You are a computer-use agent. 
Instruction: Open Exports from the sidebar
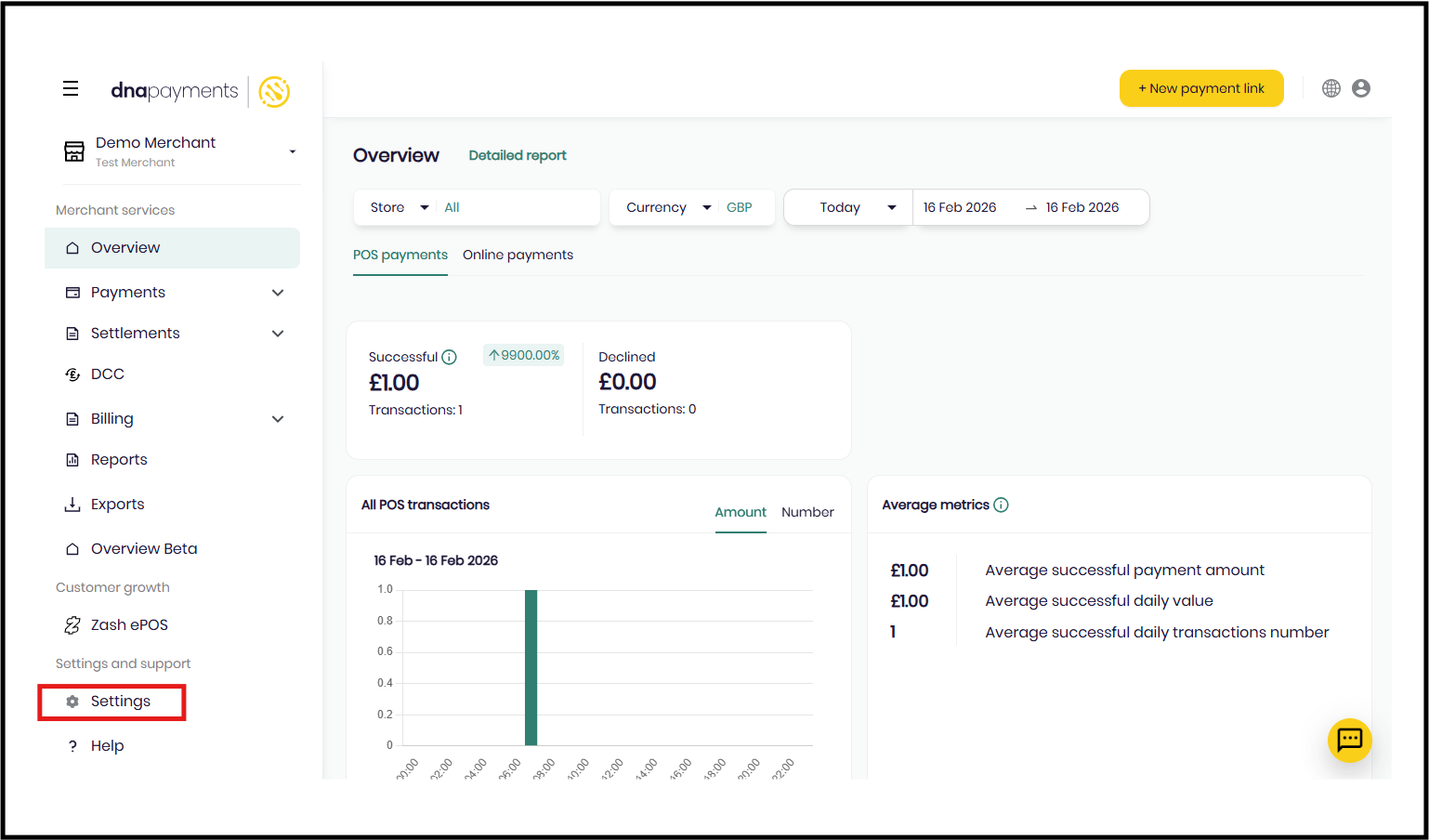117,505
